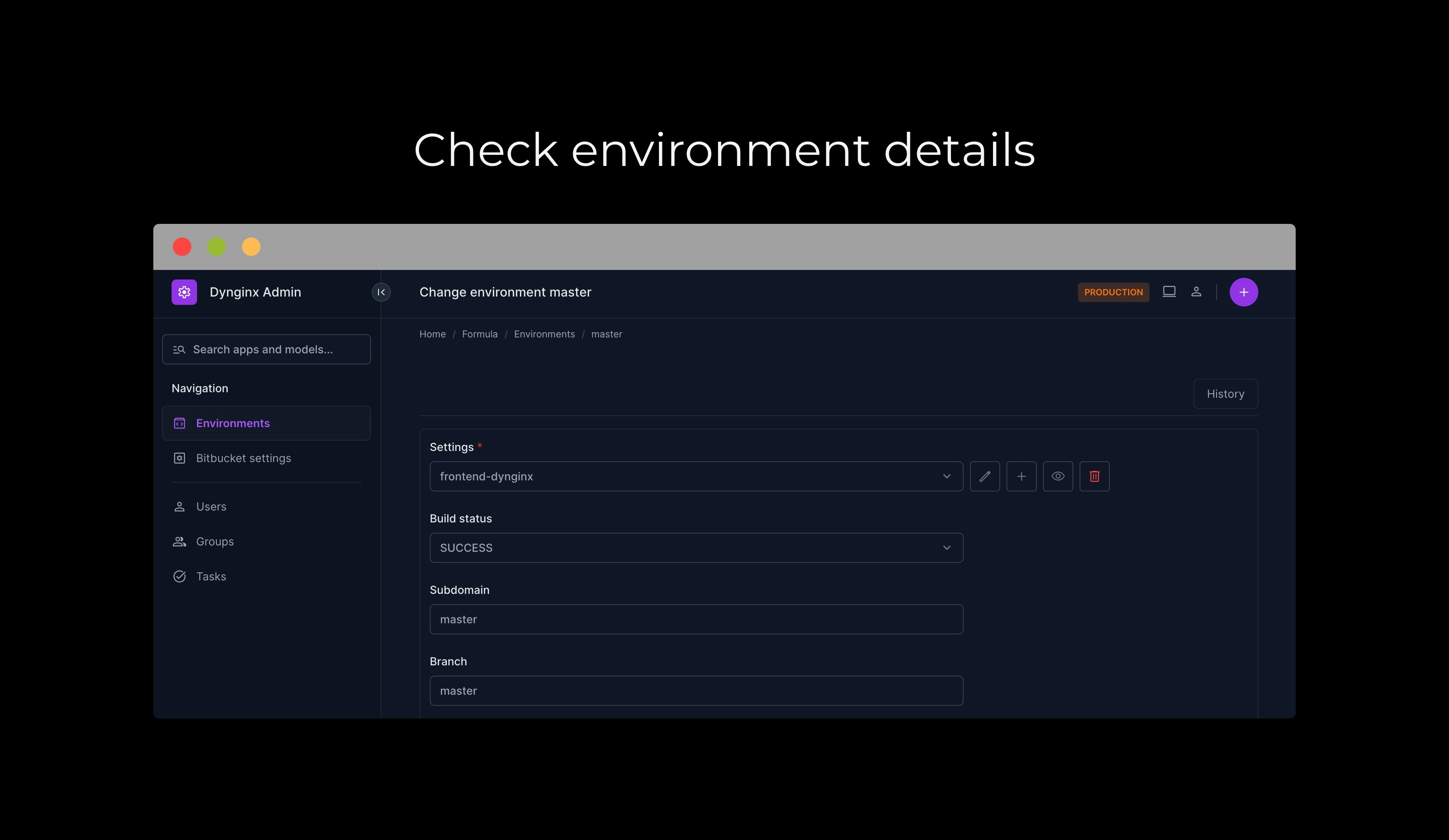
Task: Go to Home via breadcrumb link
Action: click(433, 334)
